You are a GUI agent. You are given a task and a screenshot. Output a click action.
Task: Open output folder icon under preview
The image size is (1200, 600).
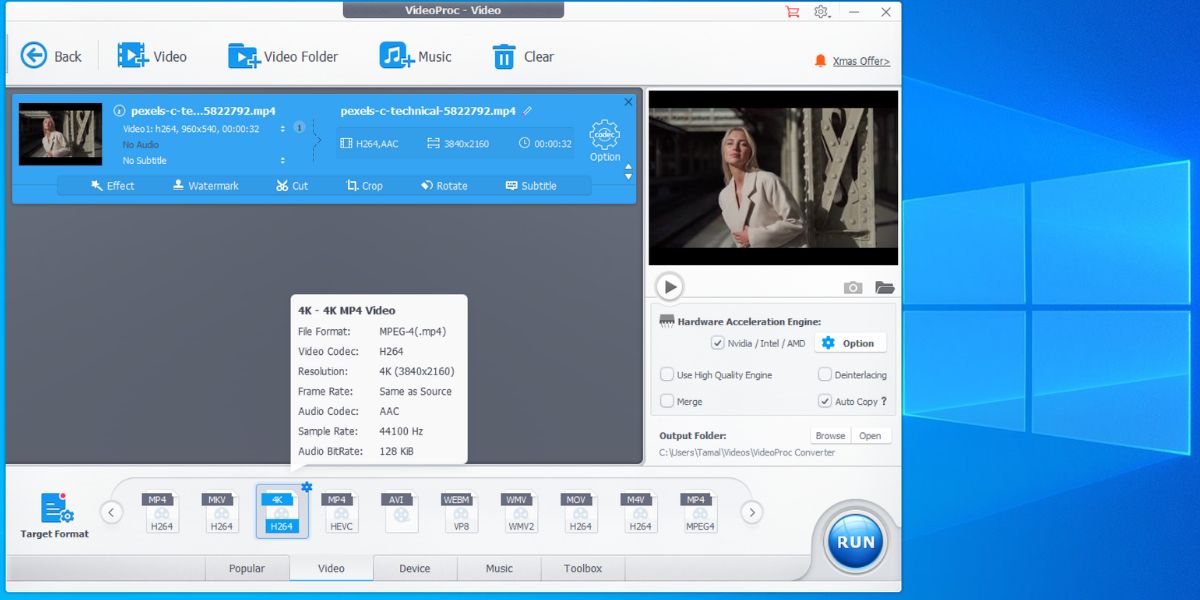885,287
